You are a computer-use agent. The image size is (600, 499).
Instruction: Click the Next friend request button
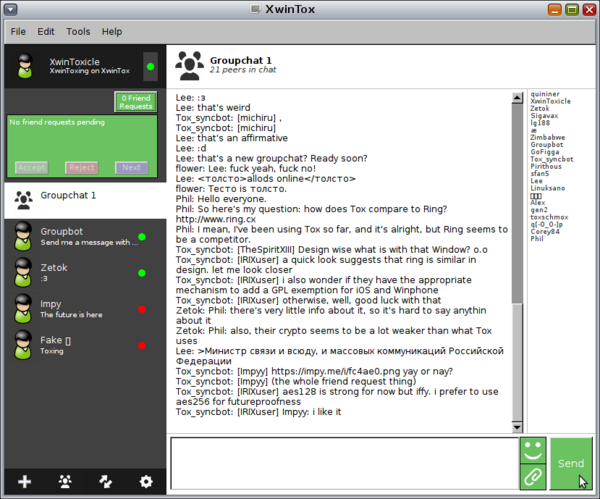131,167
